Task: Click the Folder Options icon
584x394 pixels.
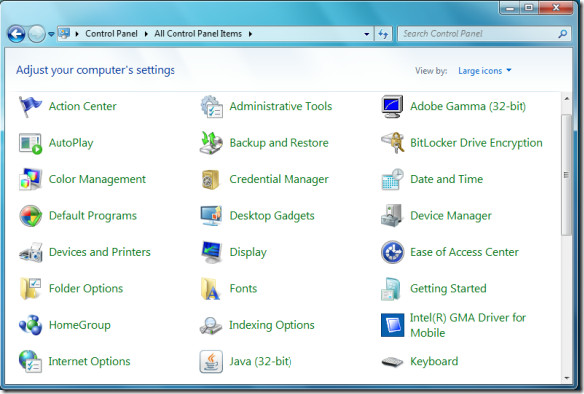Action: point(30,289)
